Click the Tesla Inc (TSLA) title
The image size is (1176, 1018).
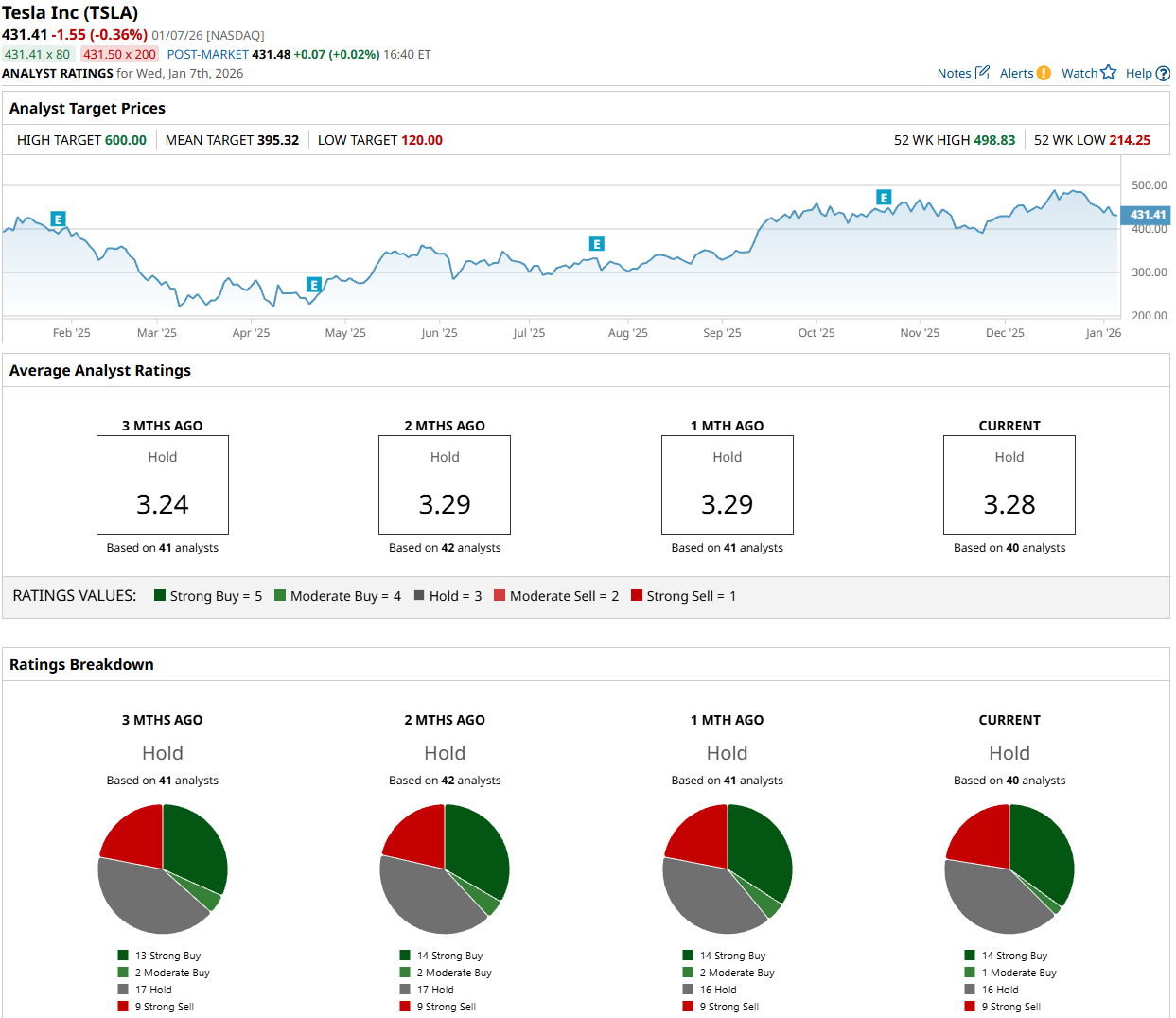[x=70, y=13]
